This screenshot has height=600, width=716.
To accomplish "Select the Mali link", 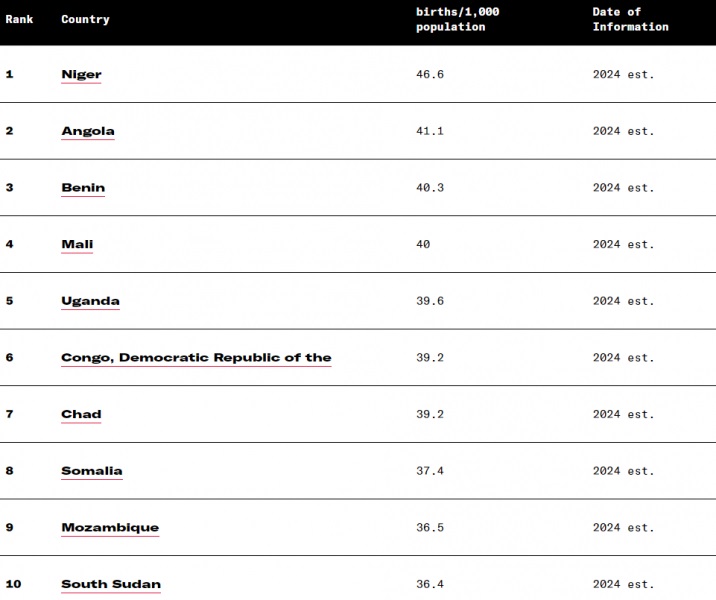I will [x=77, y=244].
